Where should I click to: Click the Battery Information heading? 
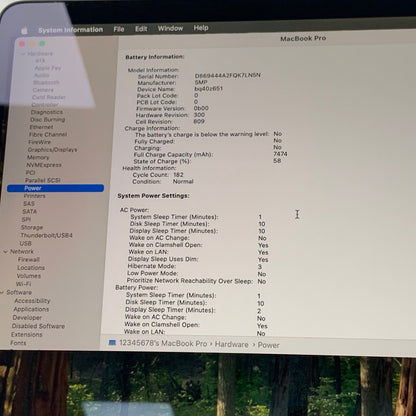155,57
